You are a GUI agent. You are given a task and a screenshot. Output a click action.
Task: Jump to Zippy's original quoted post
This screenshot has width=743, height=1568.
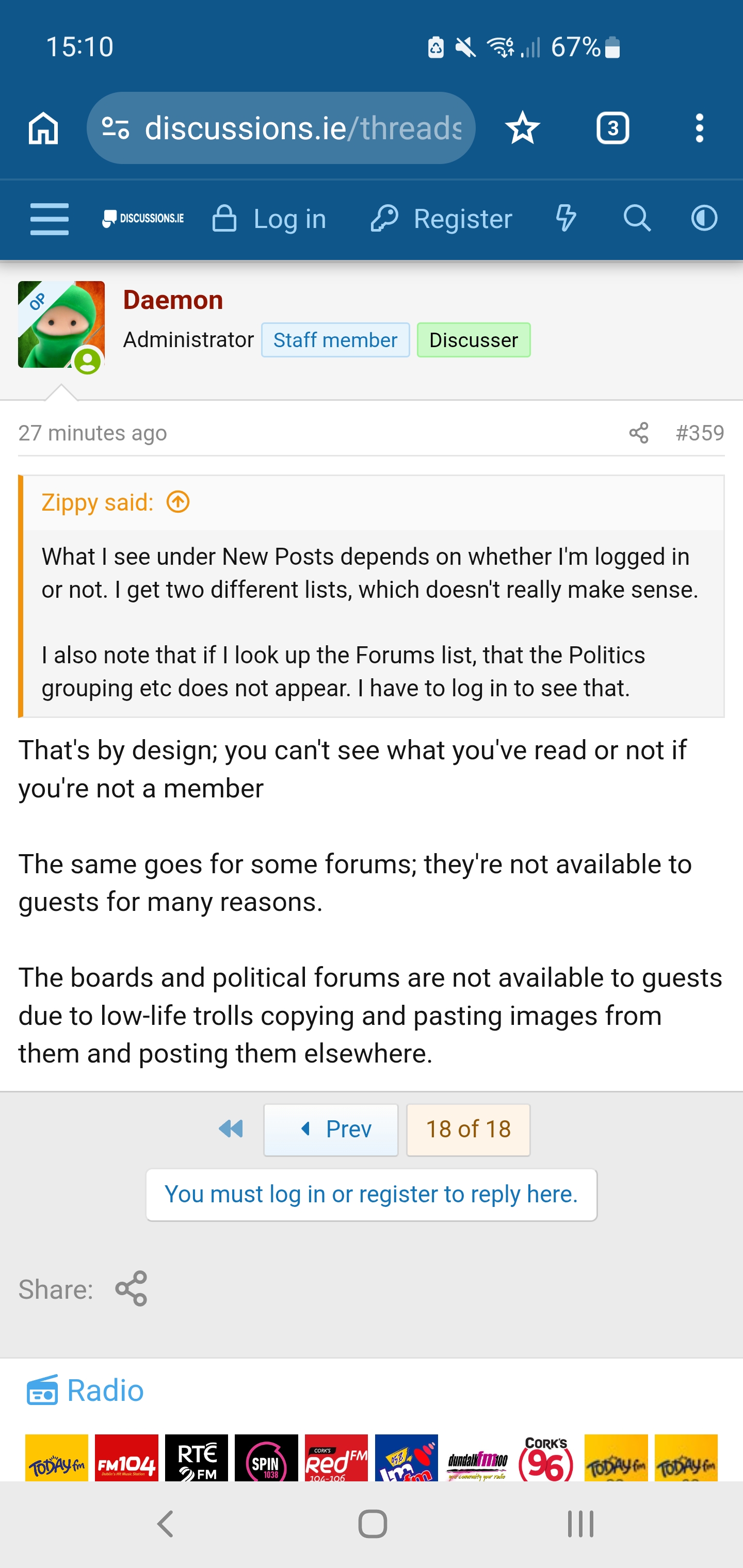(178, 502)
